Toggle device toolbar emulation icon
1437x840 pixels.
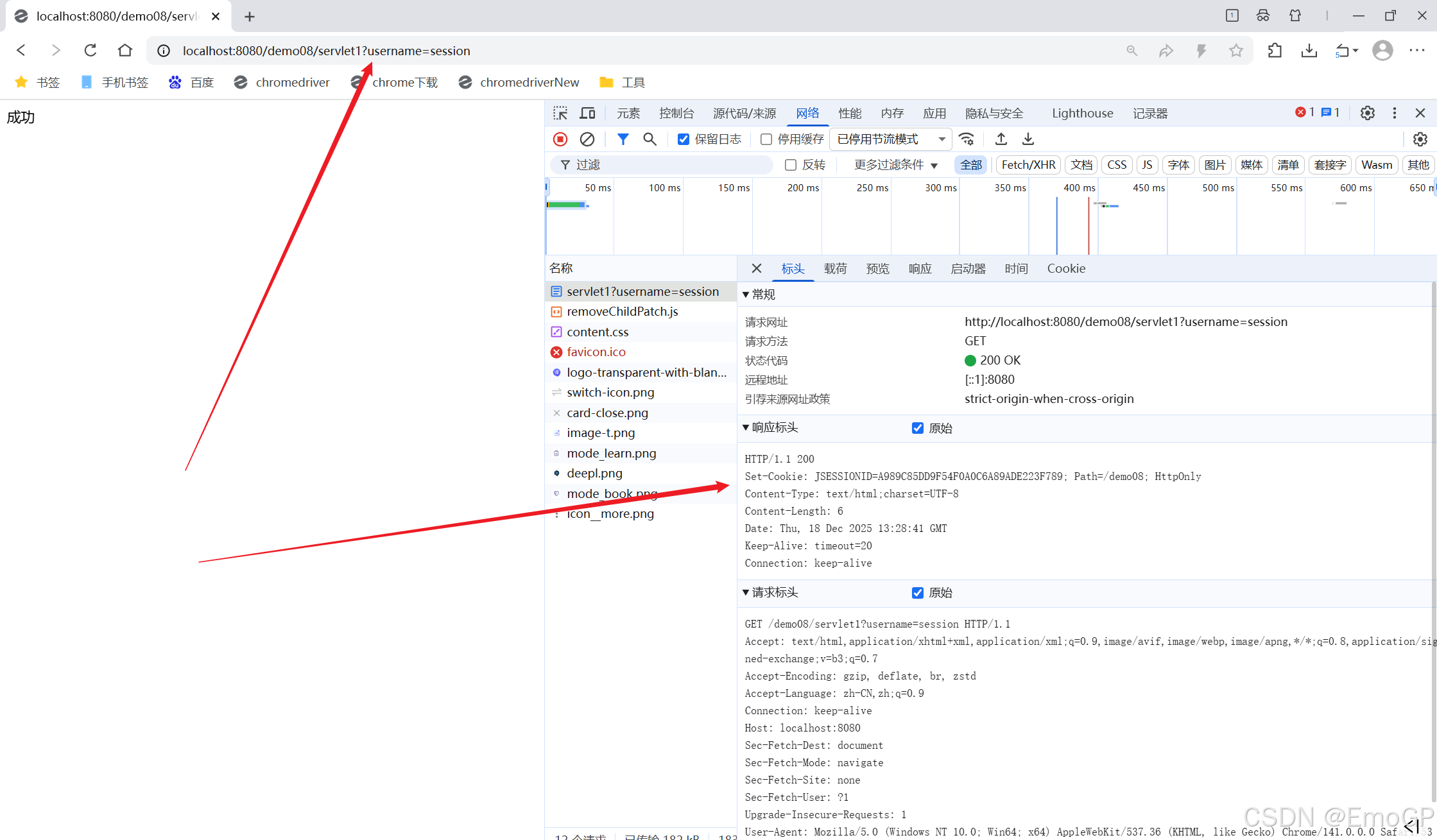point(587,114)
